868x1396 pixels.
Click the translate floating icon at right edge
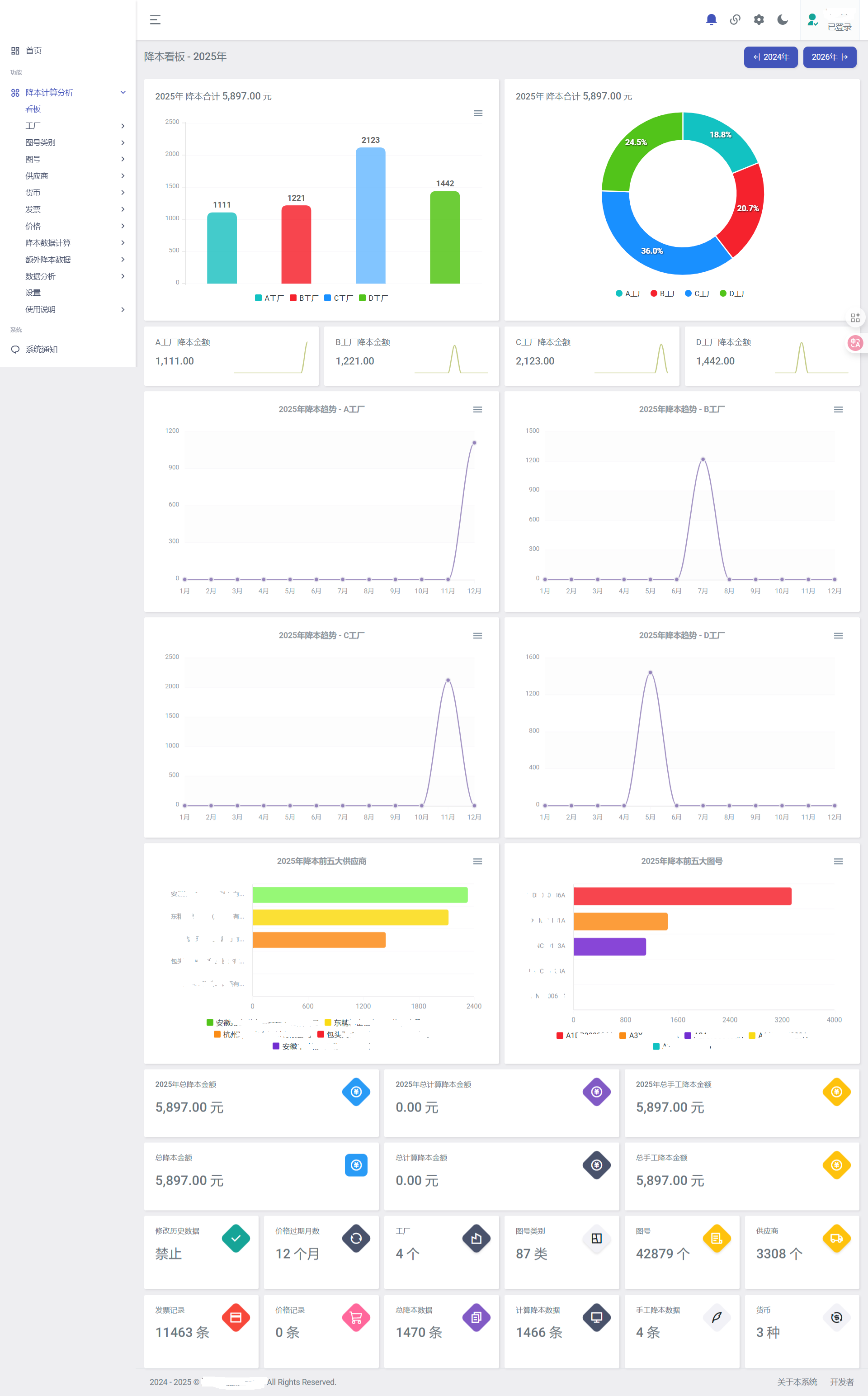coord(855,343)
